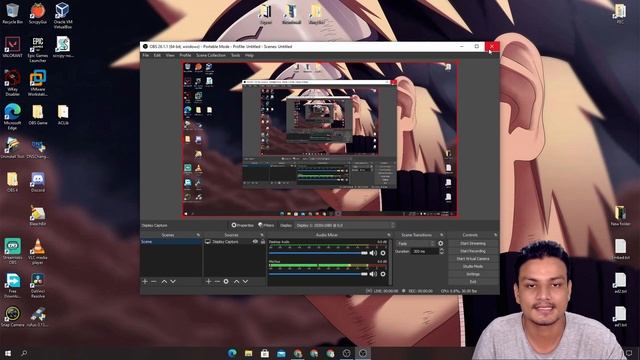Viewport: 640px width, 360px height.
Task: Open taskbar search magnifier
Action: [24, 353]
